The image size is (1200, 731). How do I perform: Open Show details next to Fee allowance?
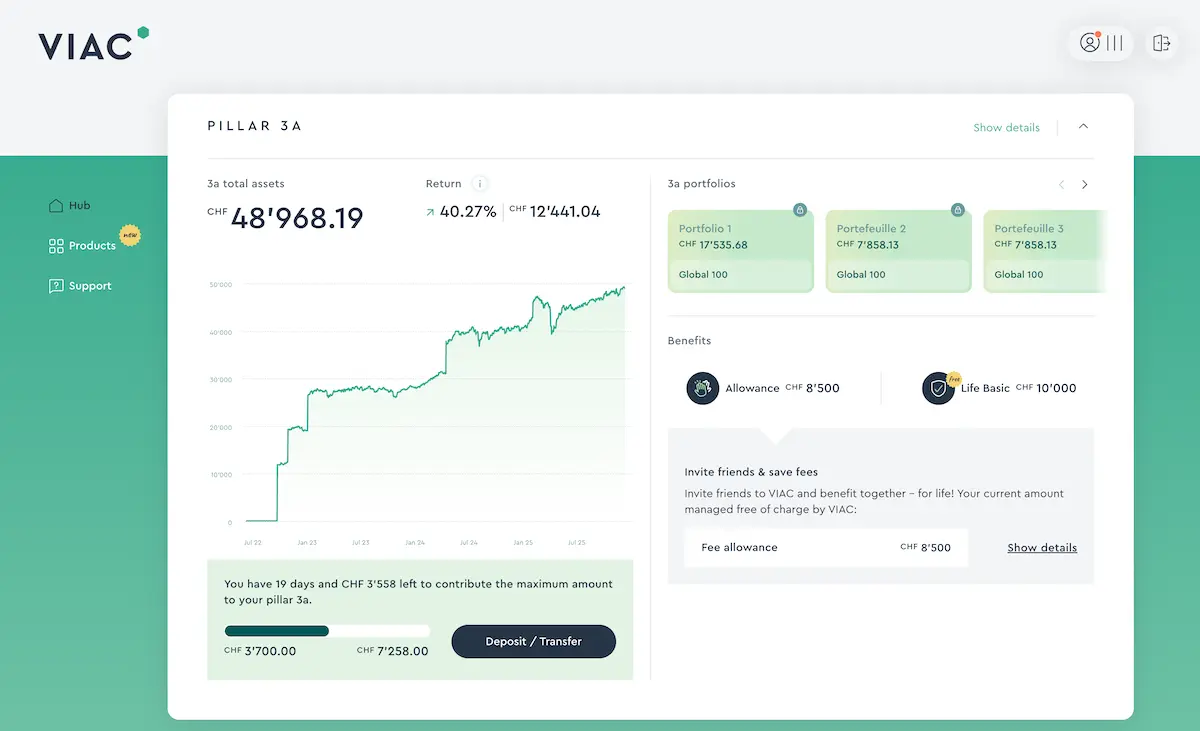(1042, 547)
